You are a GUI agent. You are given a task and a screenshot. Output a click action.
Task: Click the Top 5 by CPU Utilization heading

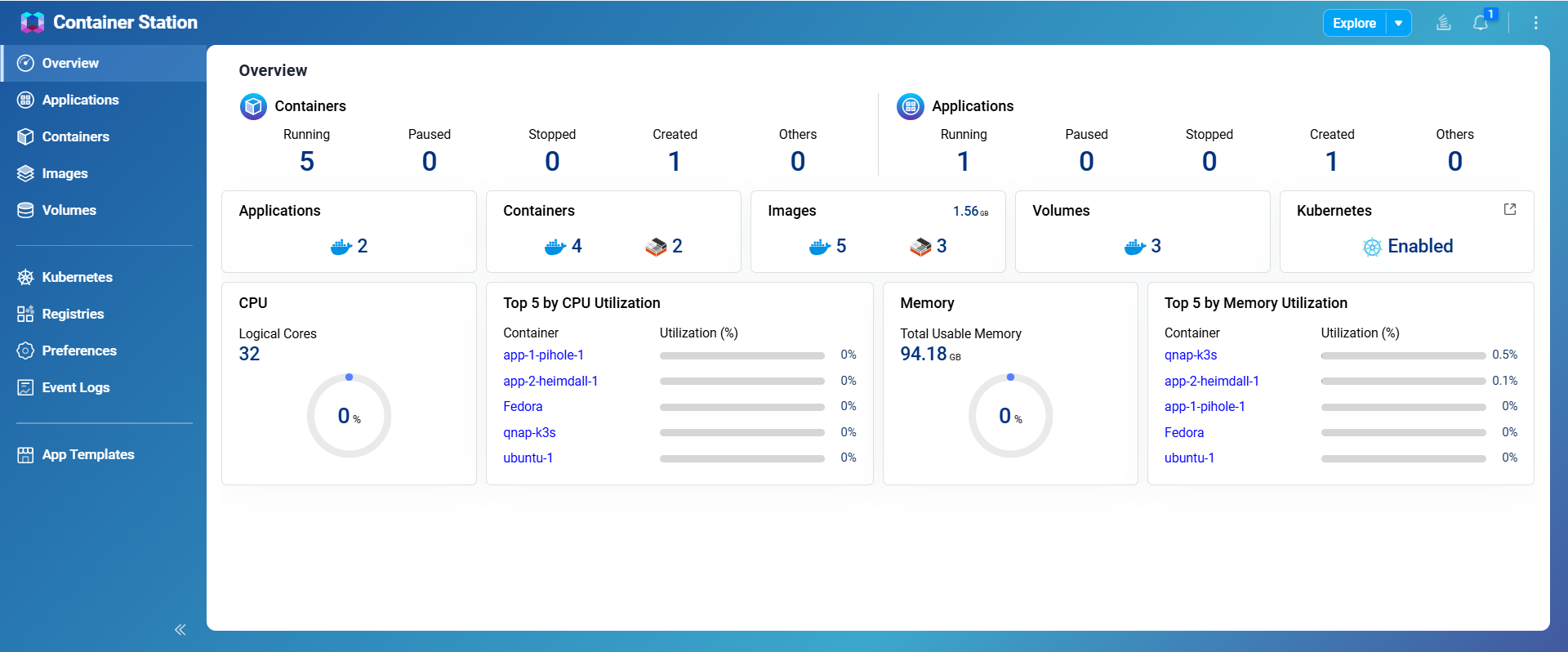581,303
